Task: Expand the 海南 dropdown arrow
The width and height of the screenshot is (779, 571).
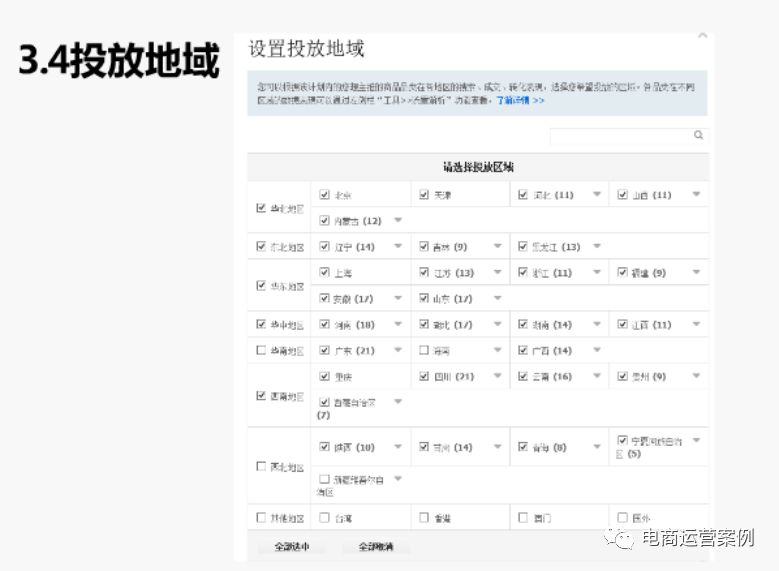Action: [497, 349]
